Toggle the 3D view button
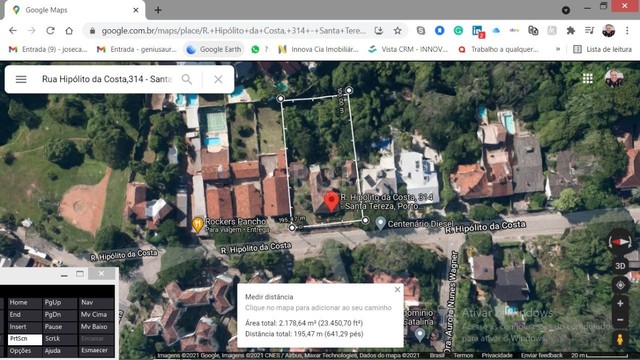 coord(620,266)
